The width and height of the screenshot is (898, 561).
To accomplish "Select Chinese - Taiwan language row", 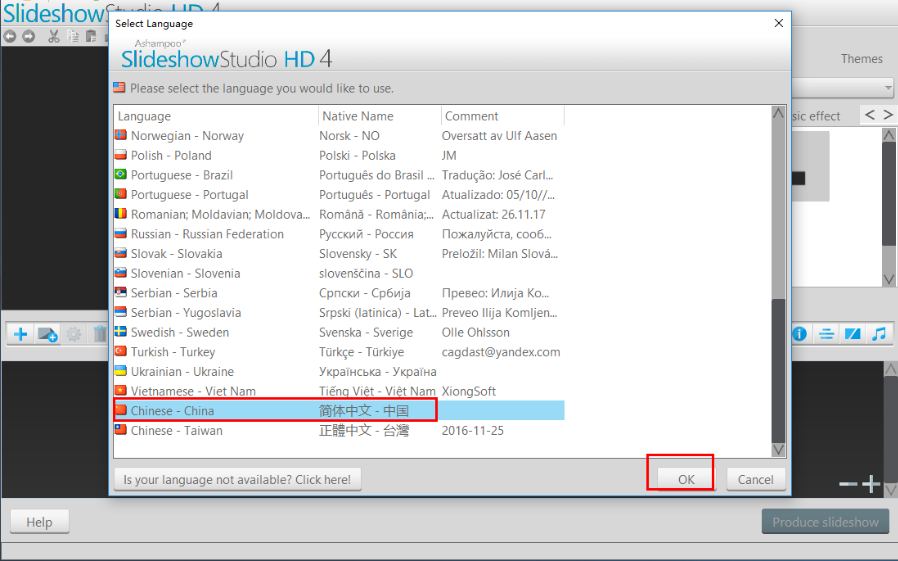I will tap(339, 430).
